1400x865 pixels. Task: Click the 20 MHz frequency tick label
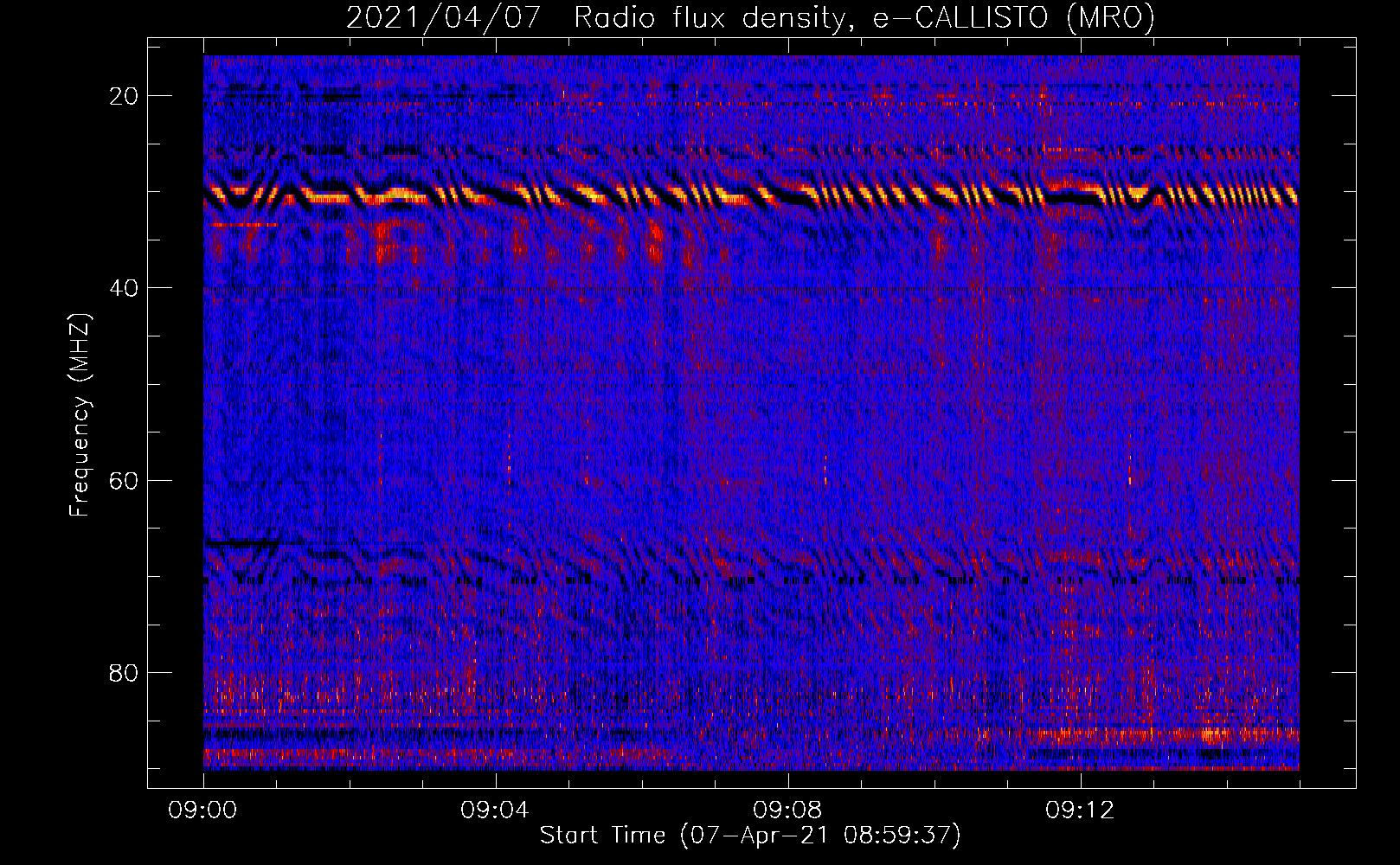coord(125,95)
